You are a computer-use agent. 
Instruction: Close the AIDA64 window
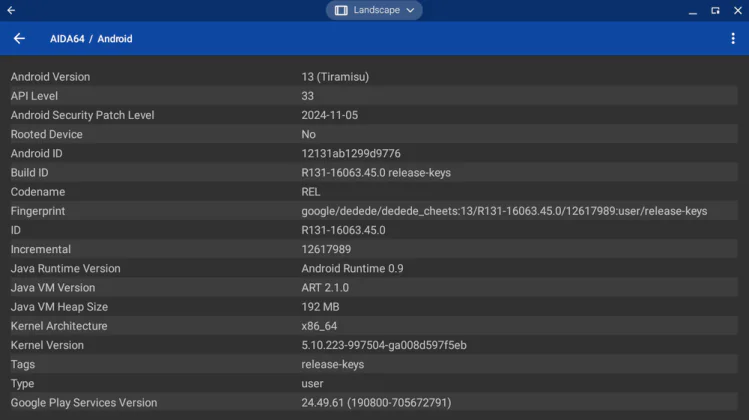[x=738, y=10]
